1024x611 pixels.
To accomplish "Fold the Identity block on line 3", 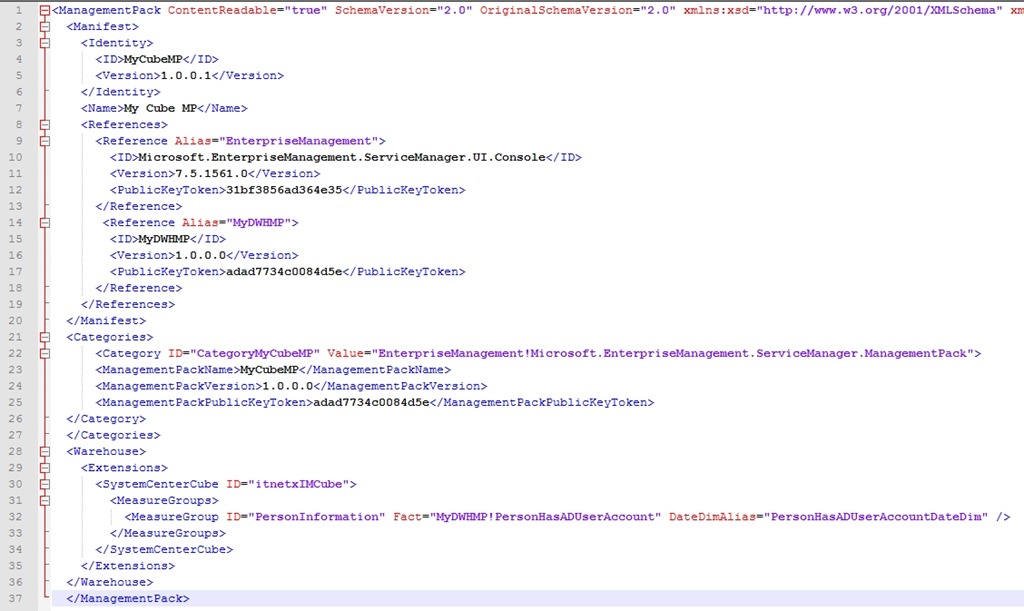I will pyautogui.click(x=44, y=43).
